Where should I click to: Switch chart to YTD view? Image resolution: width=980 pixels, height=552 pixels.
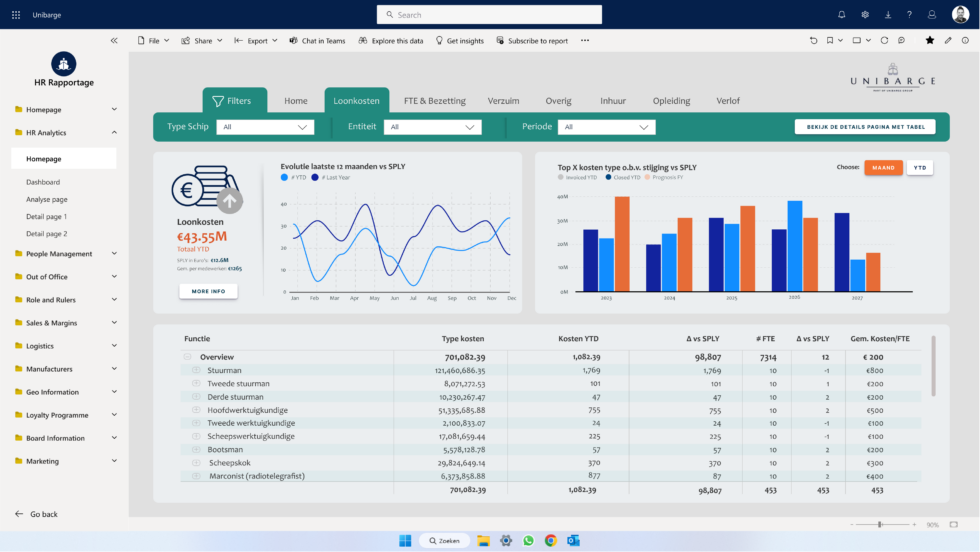pos(920,168)
